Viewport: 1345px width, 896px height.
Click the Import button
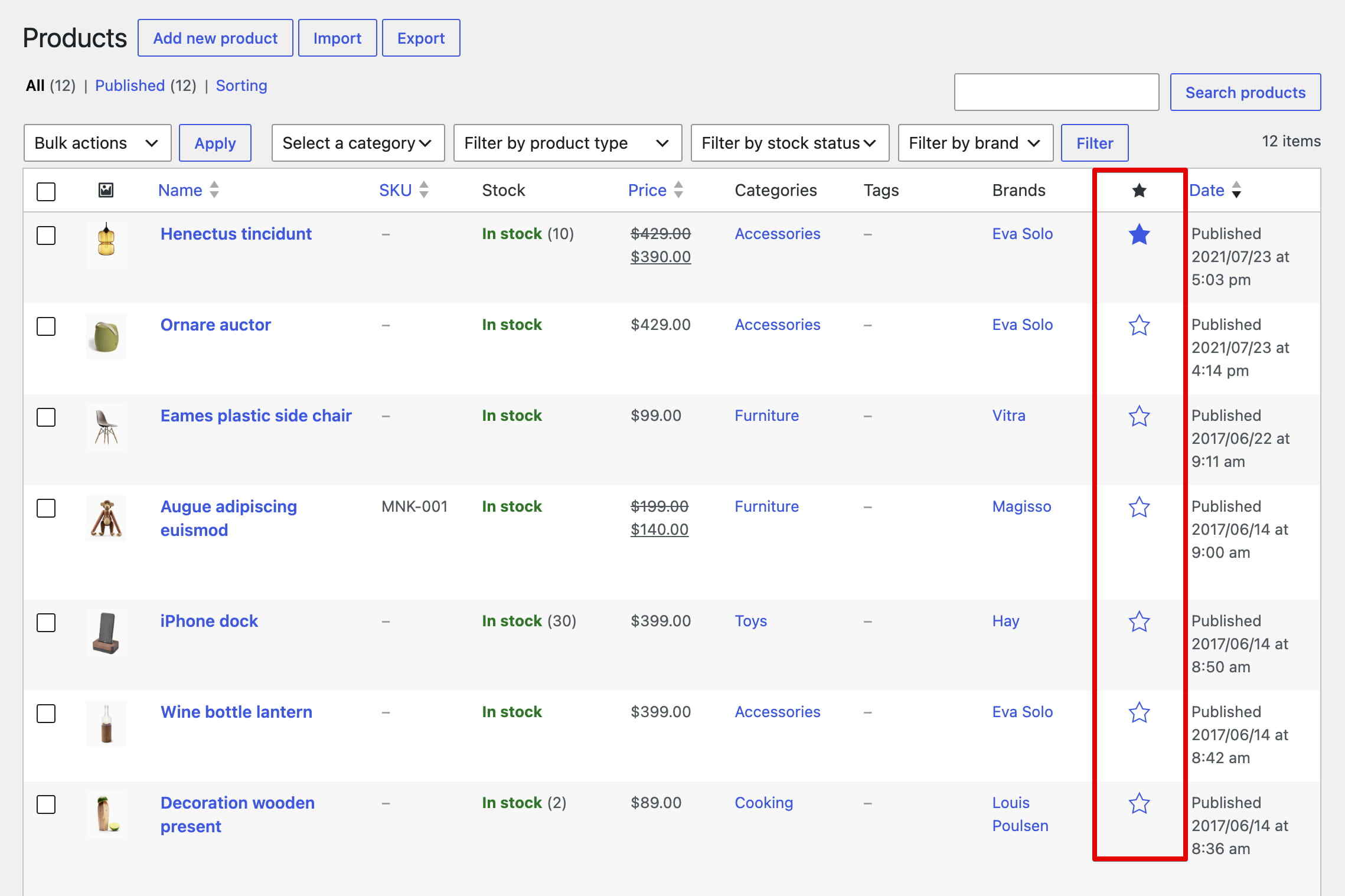(337, 38)
